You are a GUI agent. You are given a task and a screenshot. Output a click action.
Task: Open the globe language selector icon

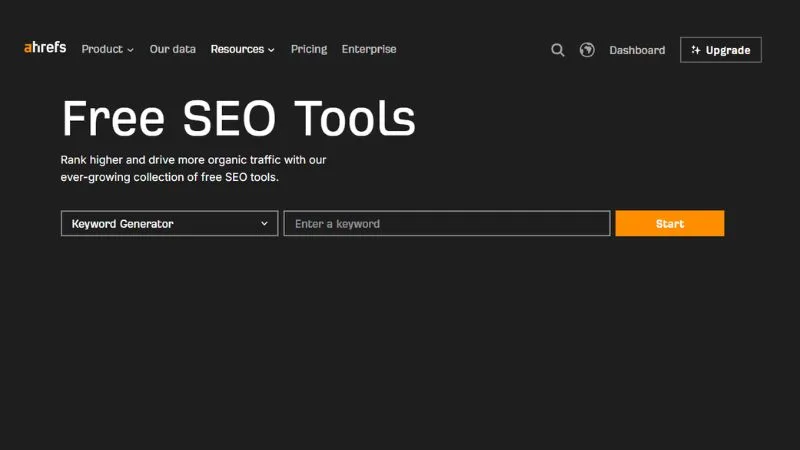587,49
